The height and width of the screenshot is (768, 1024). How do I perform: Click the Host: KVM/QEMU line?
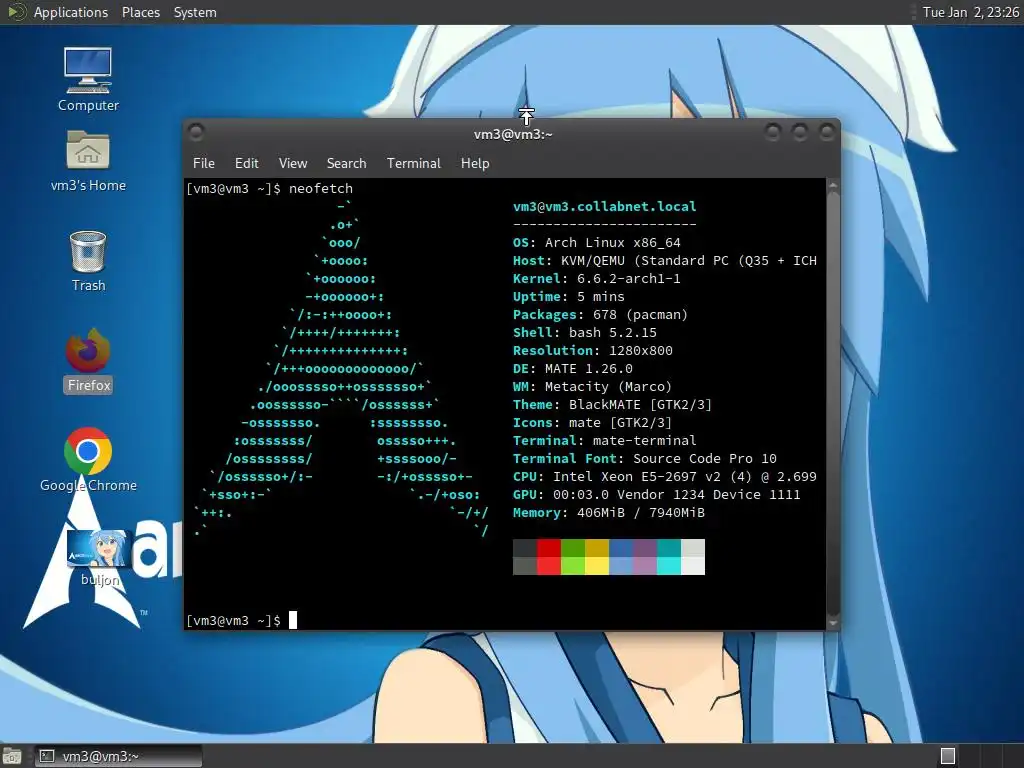tap(665, 261)
